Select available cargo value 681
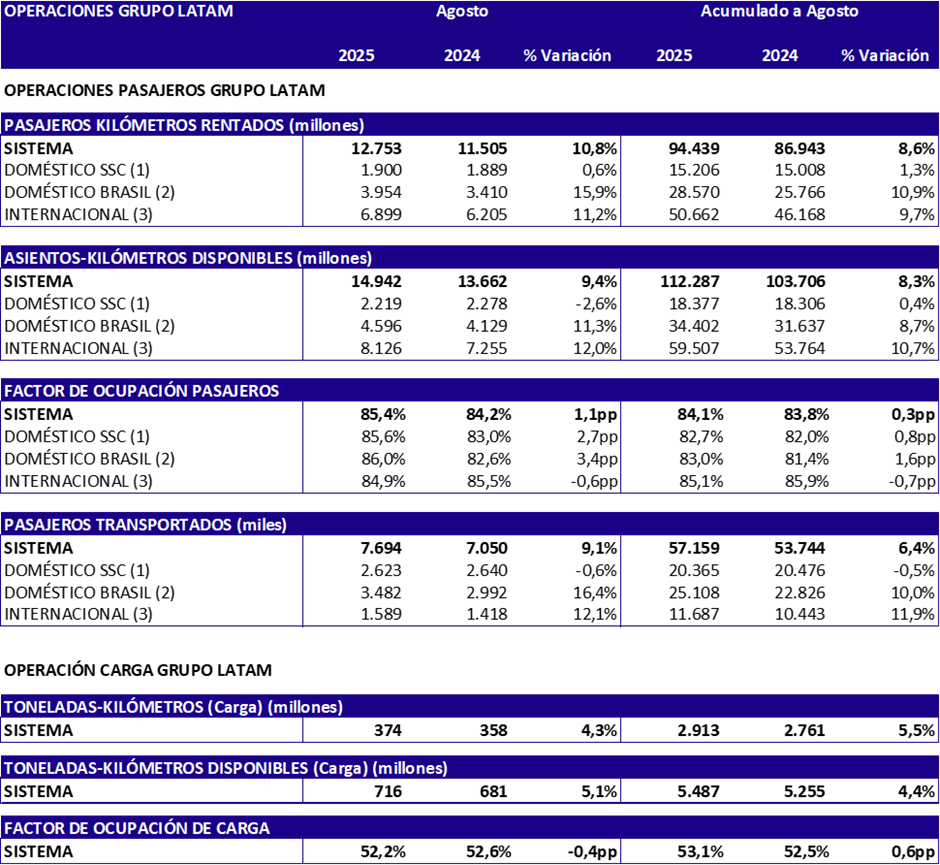This screenshot has width=940, height=865. point(493,792)
